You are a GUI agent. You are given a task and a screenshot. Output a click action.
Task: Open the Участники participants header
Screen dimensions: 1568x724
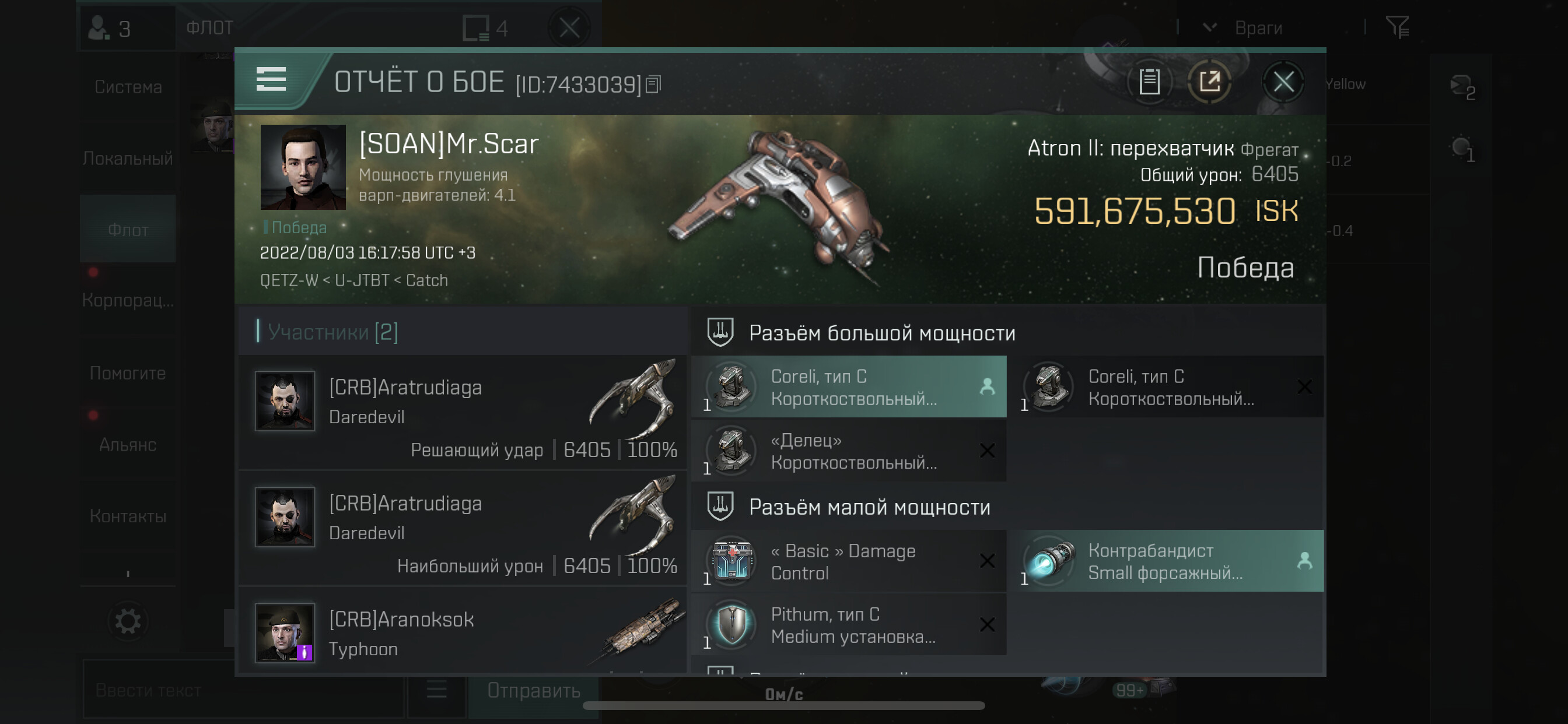[x=332, y=332]
